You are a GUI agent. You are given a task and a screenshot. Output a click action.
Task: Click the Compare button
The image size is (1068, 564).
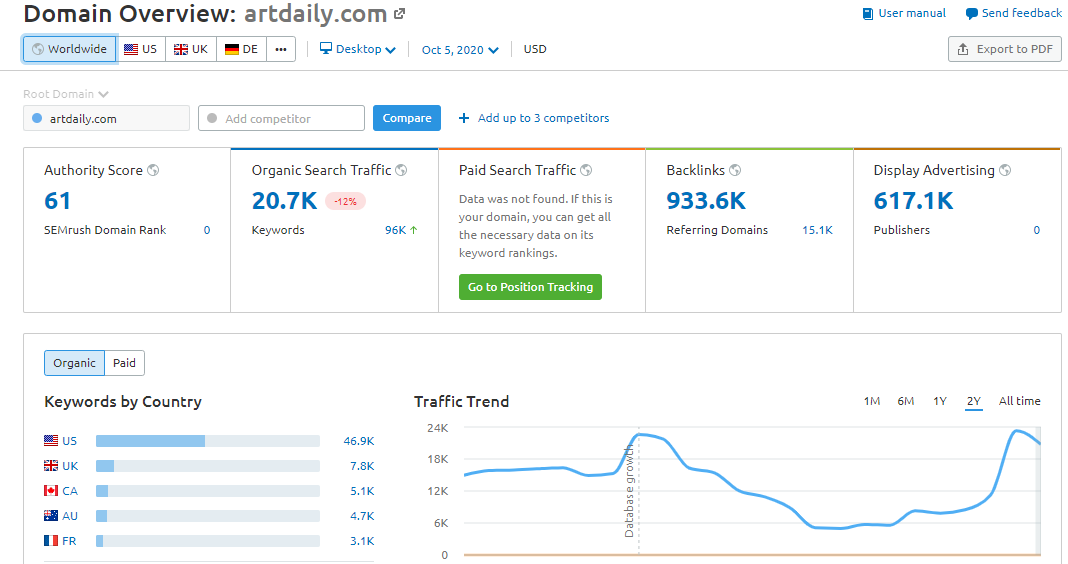pyautogui.click(x=407, y=118)
